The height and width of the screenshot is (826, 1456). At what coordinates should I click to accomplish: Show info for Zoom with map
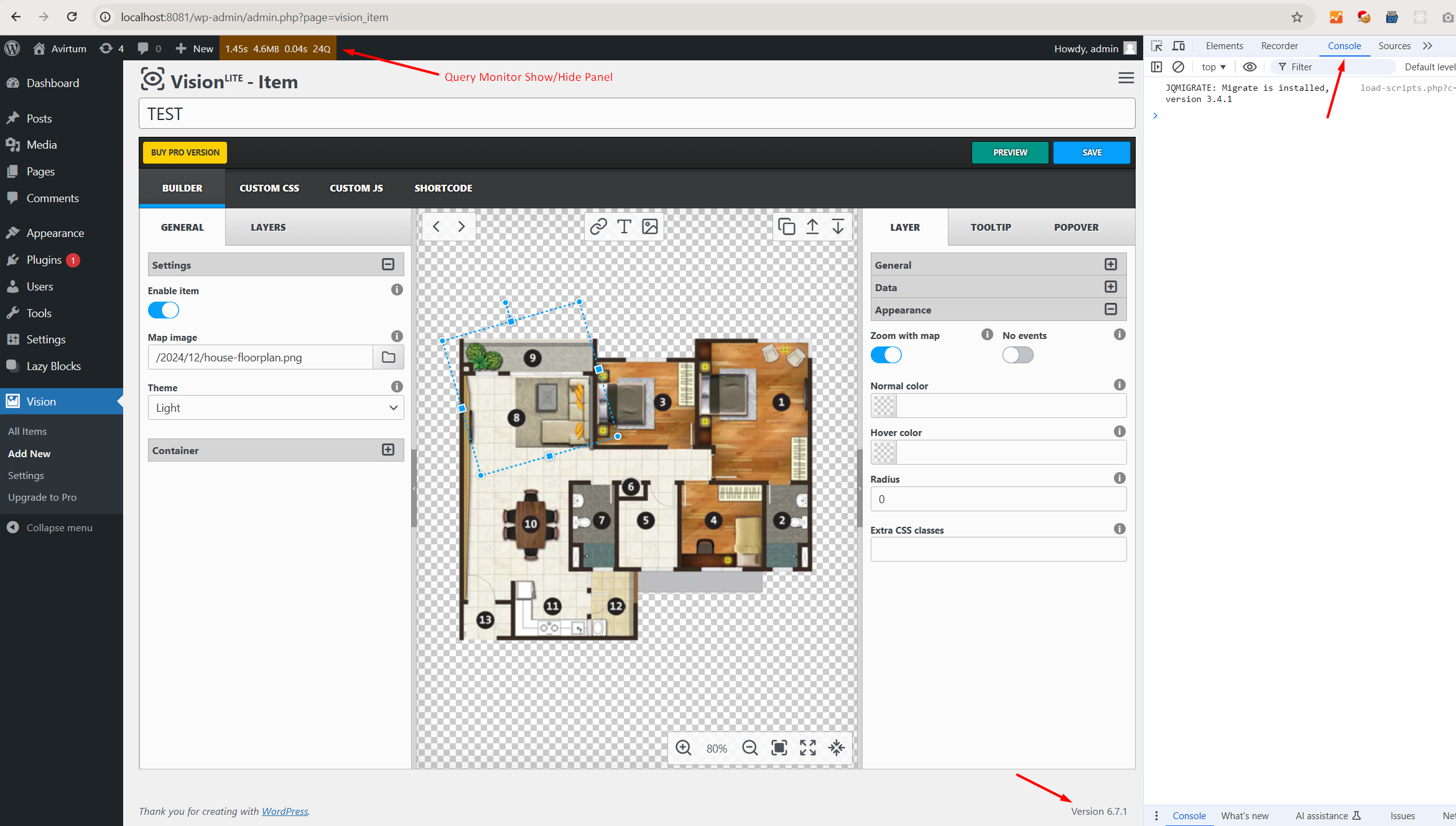point(987,335)
